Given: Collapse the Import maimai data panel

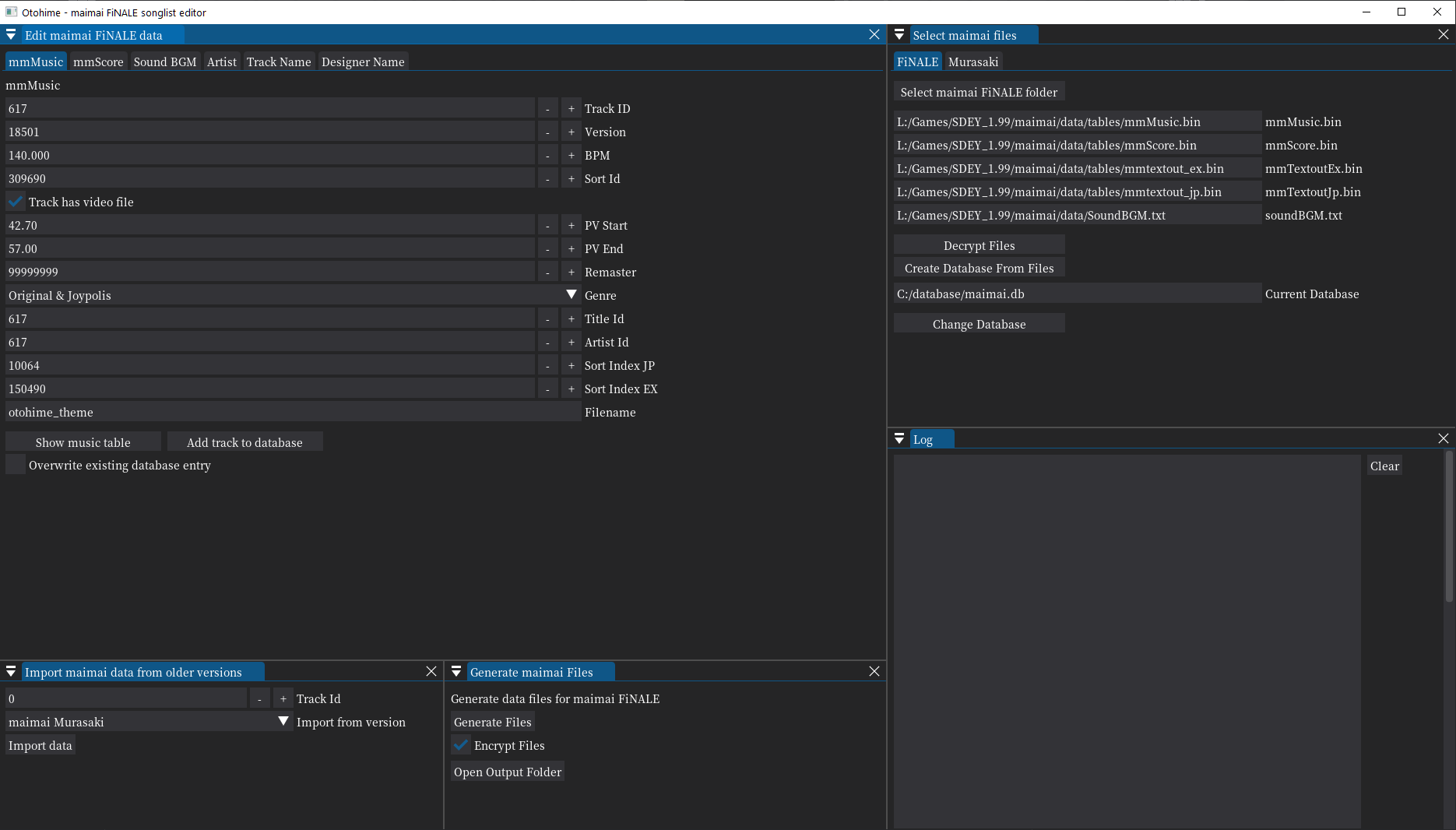Looking at the screenshot, I should [11, 671].
